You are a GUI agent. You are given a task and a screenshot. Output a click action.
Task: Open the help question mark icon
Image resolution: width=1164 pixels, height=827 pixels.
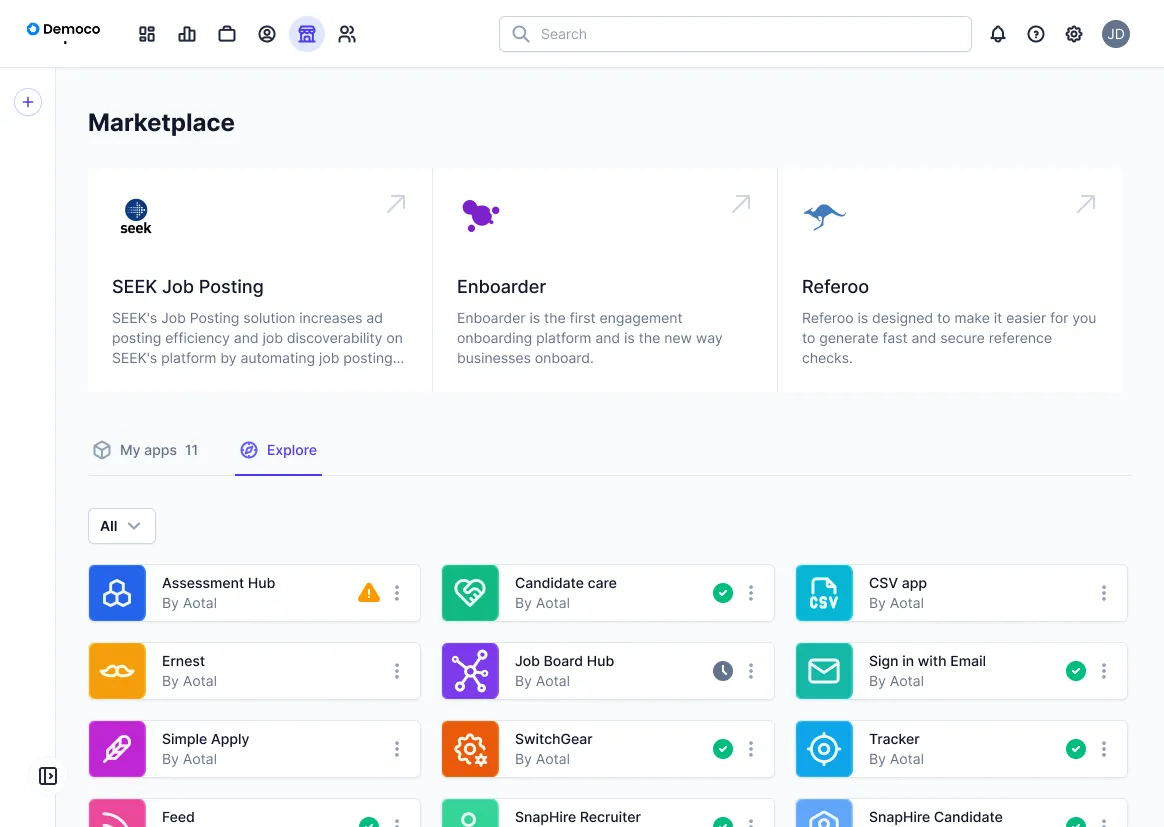click(x=1036, y=34)
